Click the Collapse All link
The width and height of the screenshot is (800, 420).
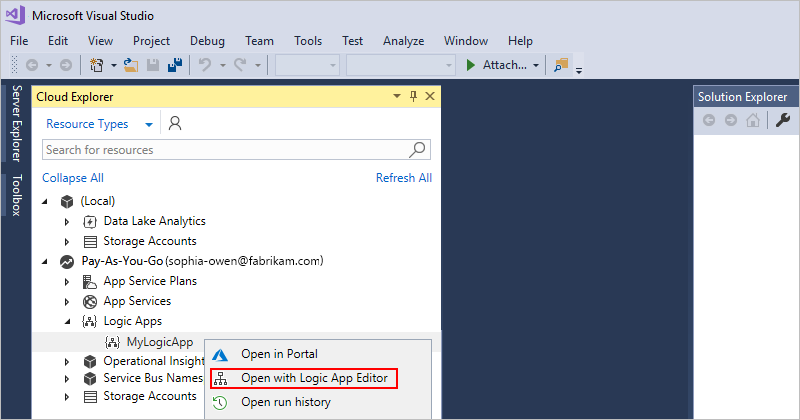(x=73, y=178)
